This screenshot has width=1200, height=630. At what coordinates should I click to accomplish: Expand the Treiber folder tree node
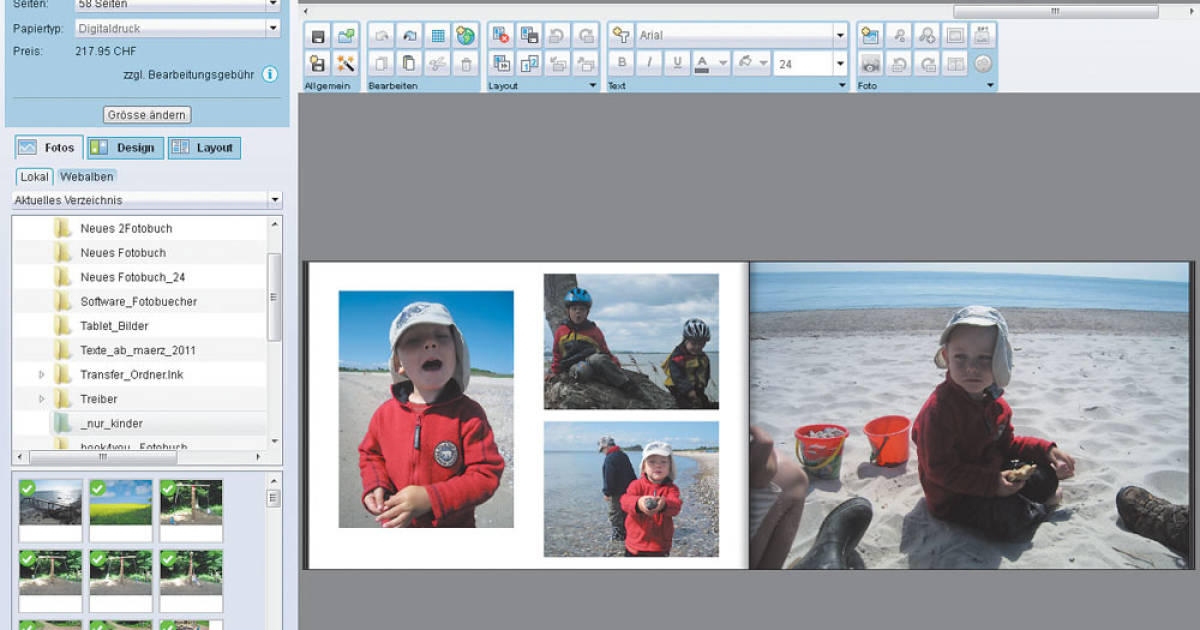click(x=41, y=399)
